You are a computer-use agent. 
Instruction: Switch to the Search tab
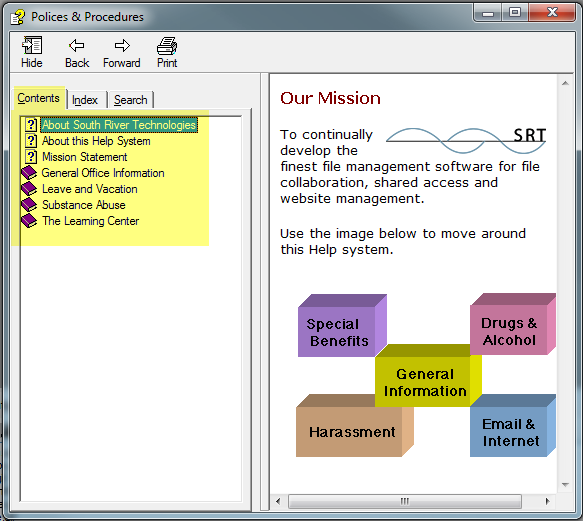(x=131, y=100)
